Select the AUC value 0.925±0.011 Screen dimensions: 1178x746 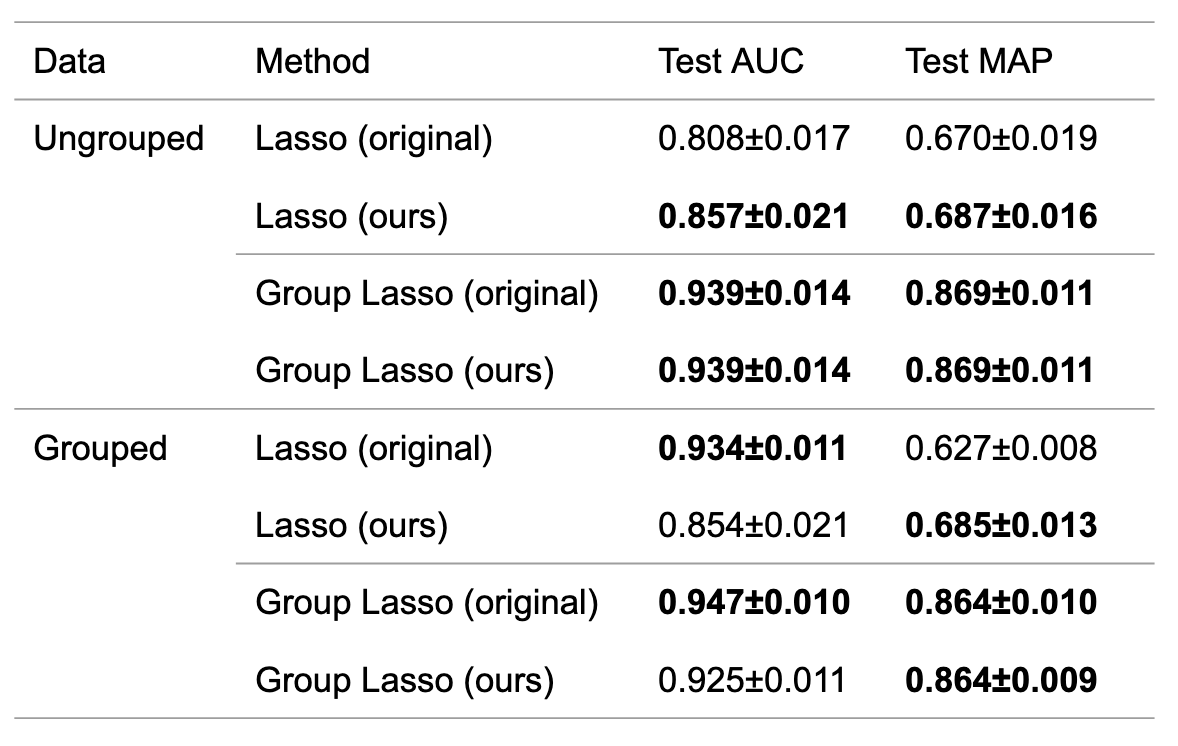(x=752, y=681)
